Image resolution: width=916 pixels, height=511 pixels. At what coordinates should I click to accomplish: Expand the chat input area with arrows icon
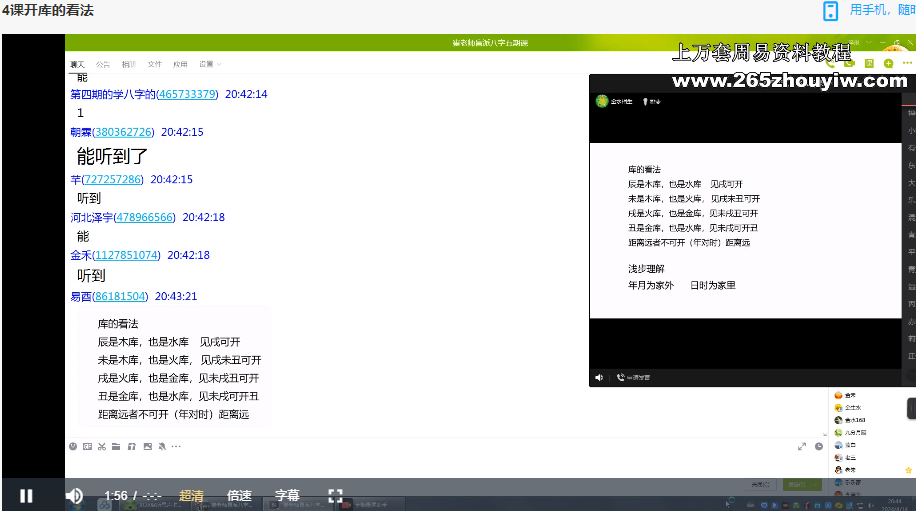[802, 446]
